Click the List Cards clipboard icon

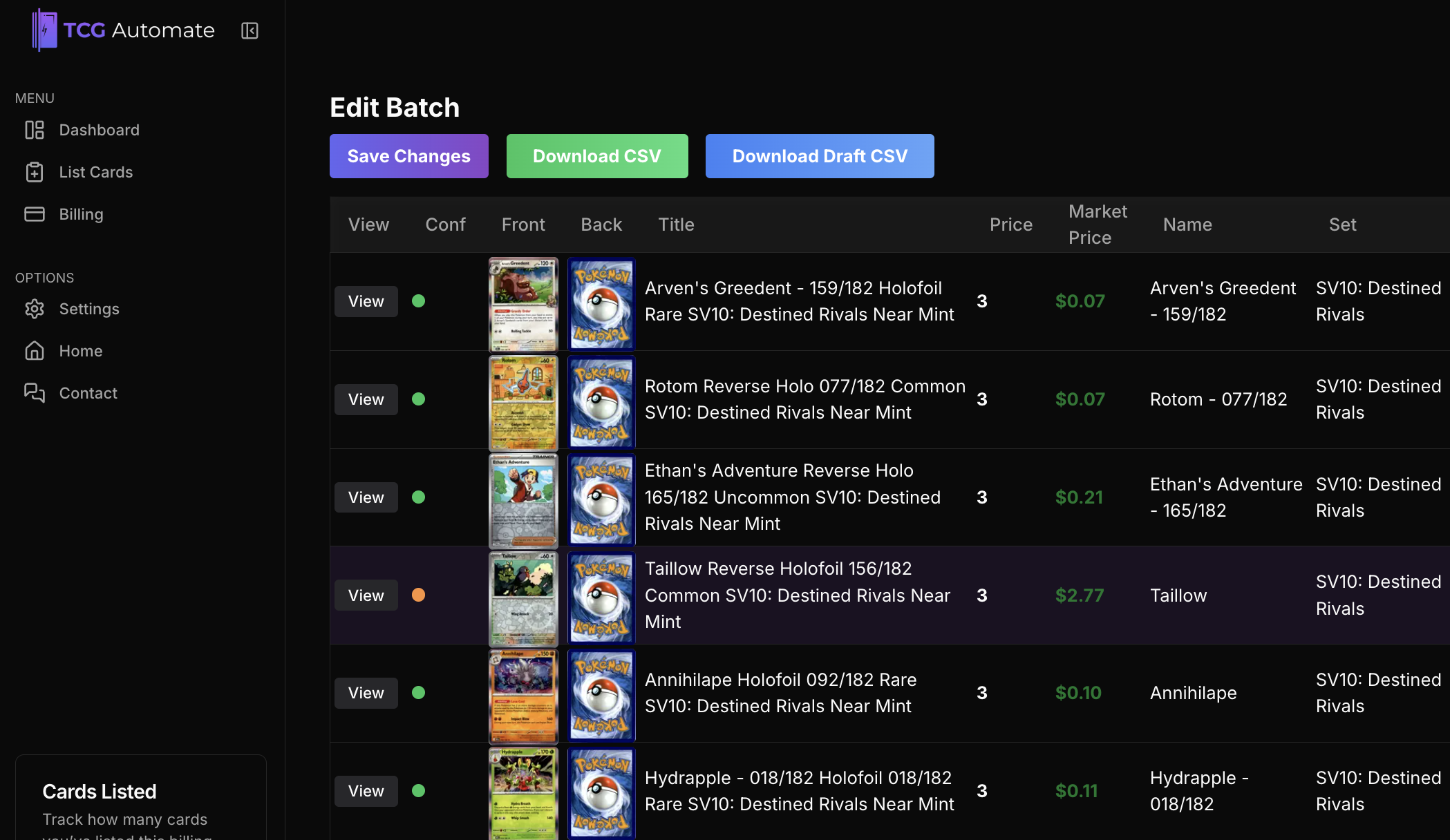pyautogui.click(x=35, y=172)
